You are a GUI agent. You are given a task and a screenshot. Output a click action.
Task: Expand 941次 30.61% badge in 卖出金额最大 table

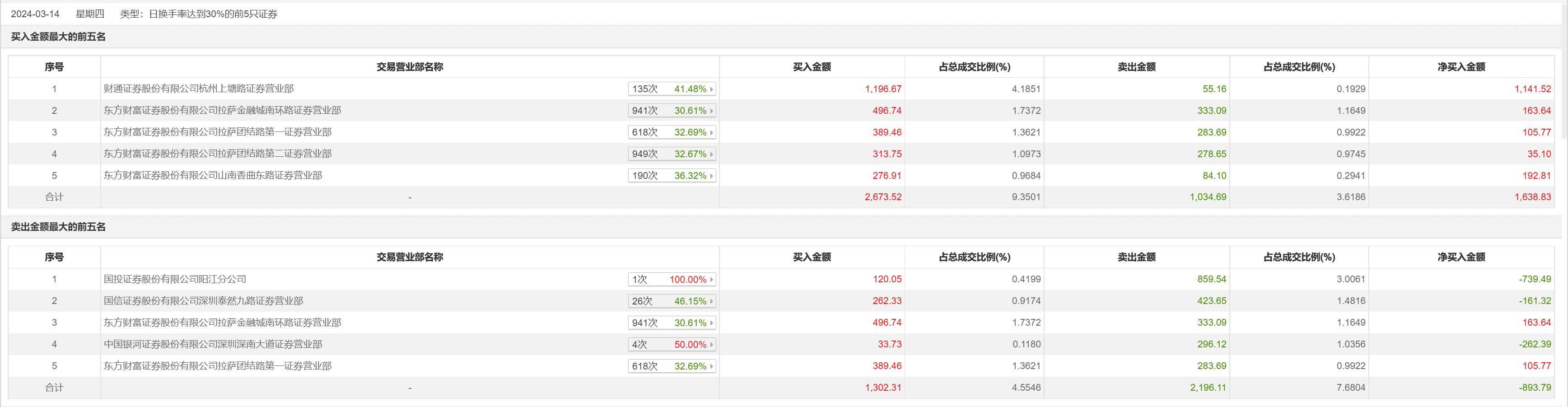coord(672,323)
